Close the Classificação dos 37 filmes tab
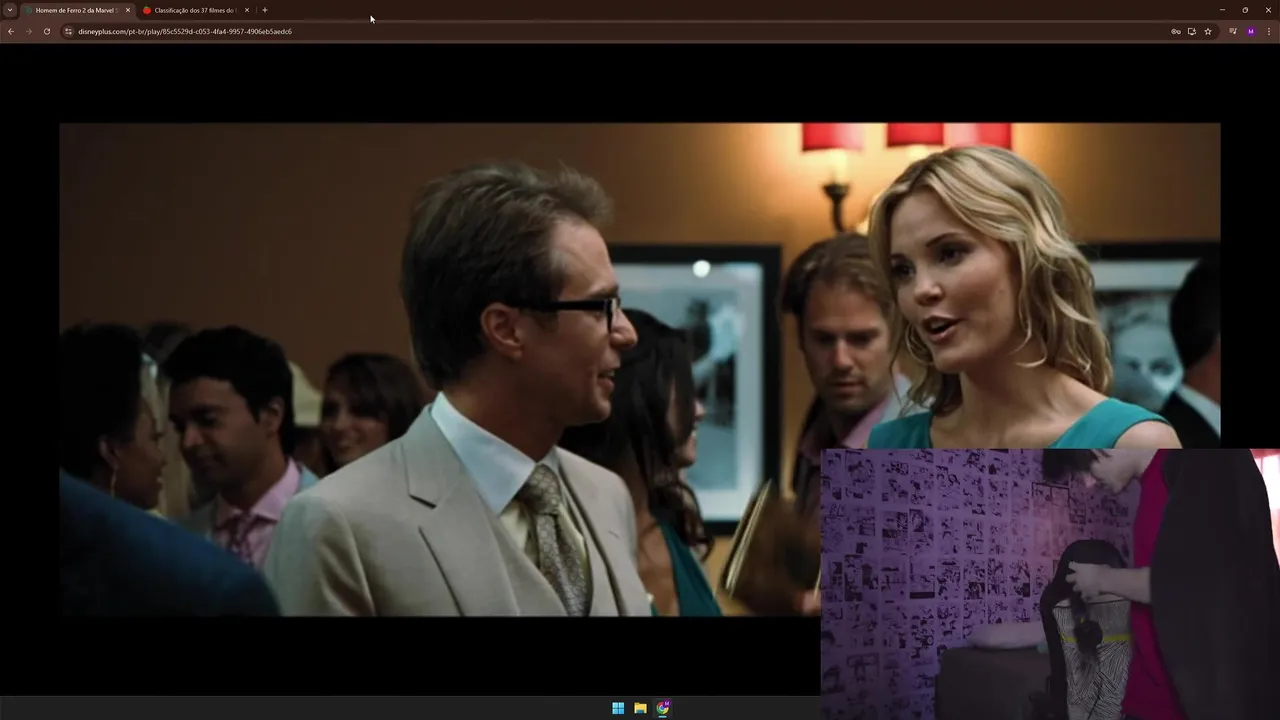 click(247, 10)
